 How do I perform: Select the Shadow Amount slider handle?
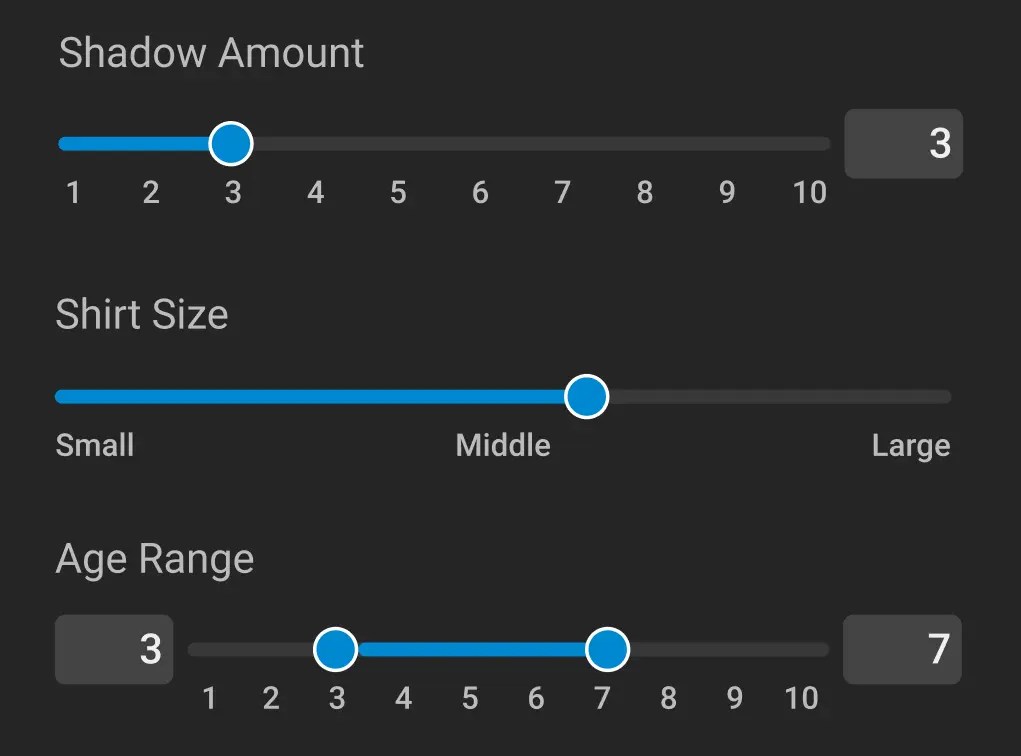click(x=230, y=143)
